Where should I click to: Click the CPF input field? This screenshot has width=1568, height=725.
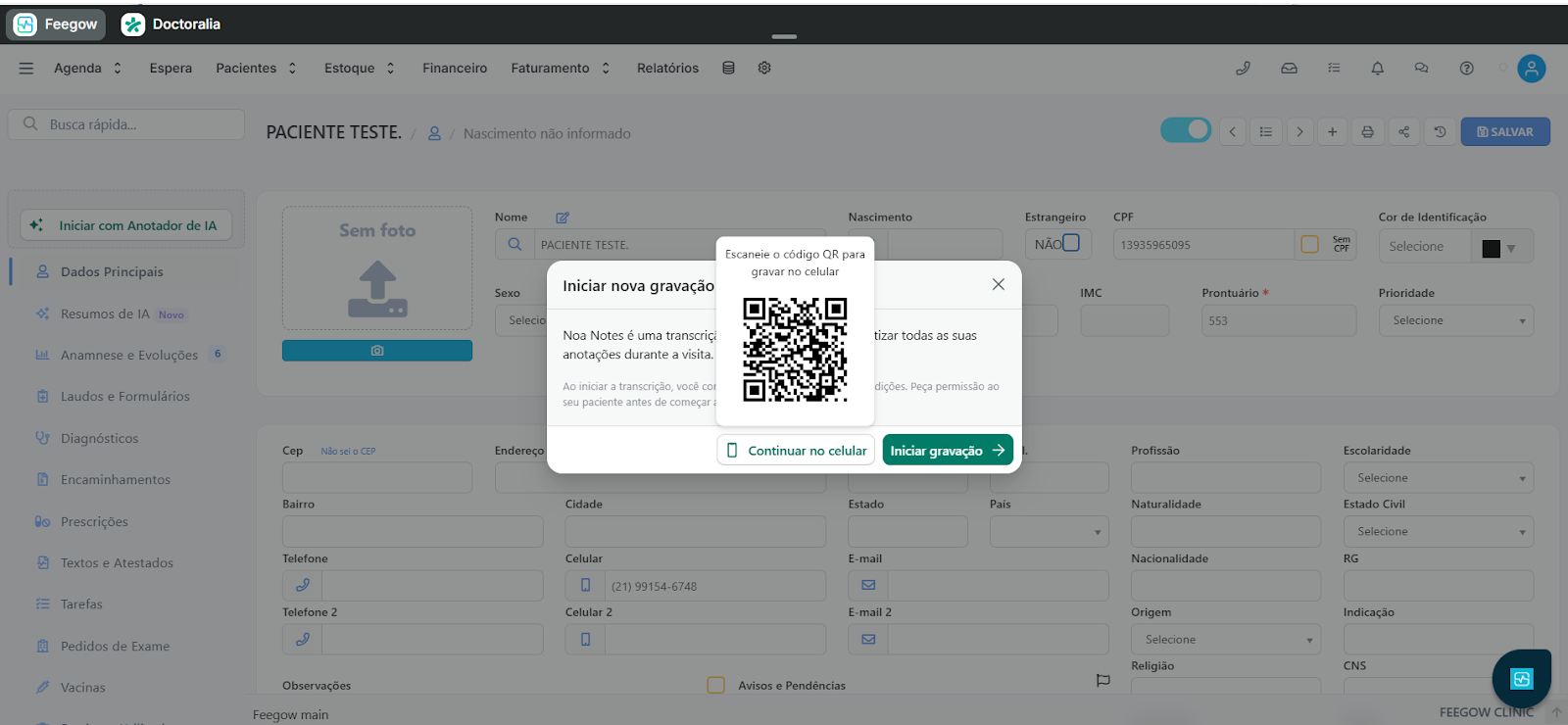(1203, 245)
